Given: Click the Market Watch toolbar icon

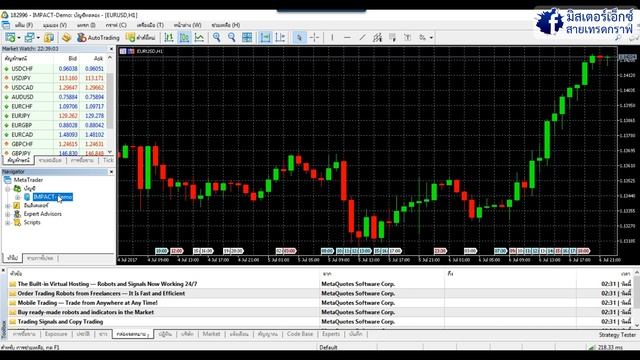Looking at the screenshot, I should tap(49, 38).
